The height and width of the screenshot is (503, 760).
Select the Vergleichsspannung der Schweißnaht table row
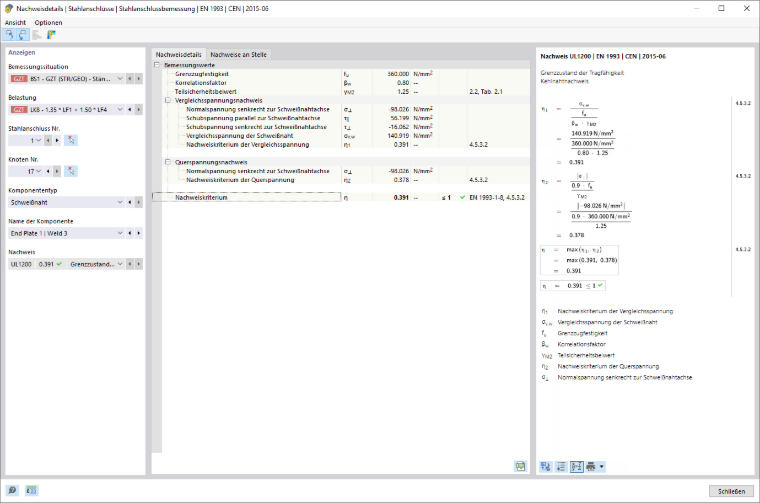coord(346,136)
